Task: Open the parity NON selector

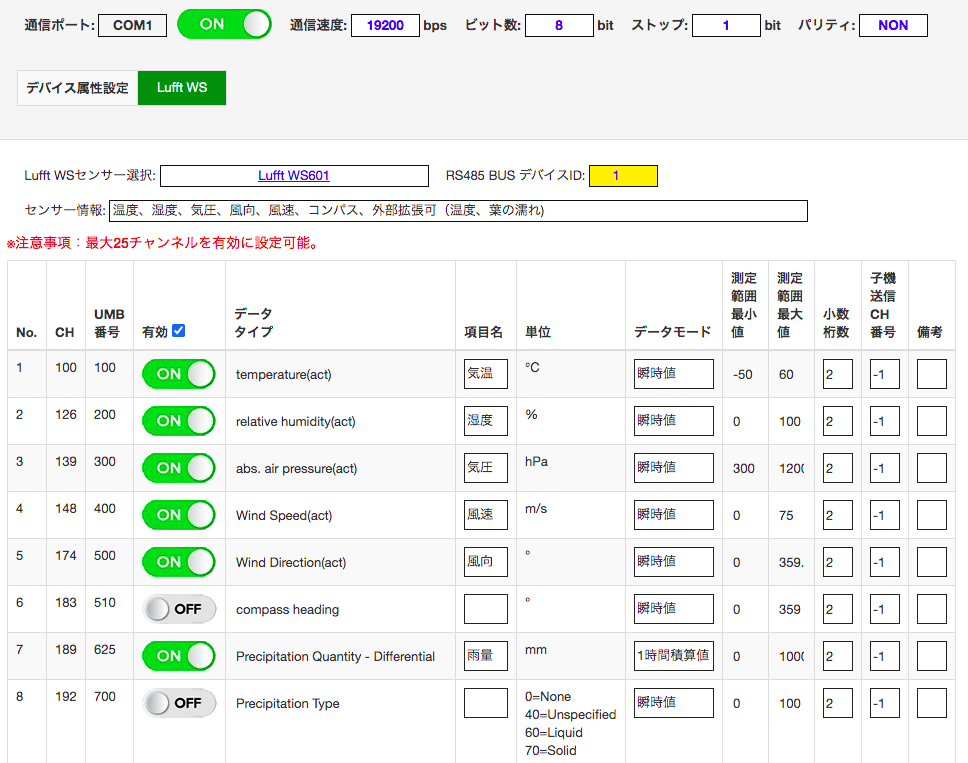Action: pos(893,25)
